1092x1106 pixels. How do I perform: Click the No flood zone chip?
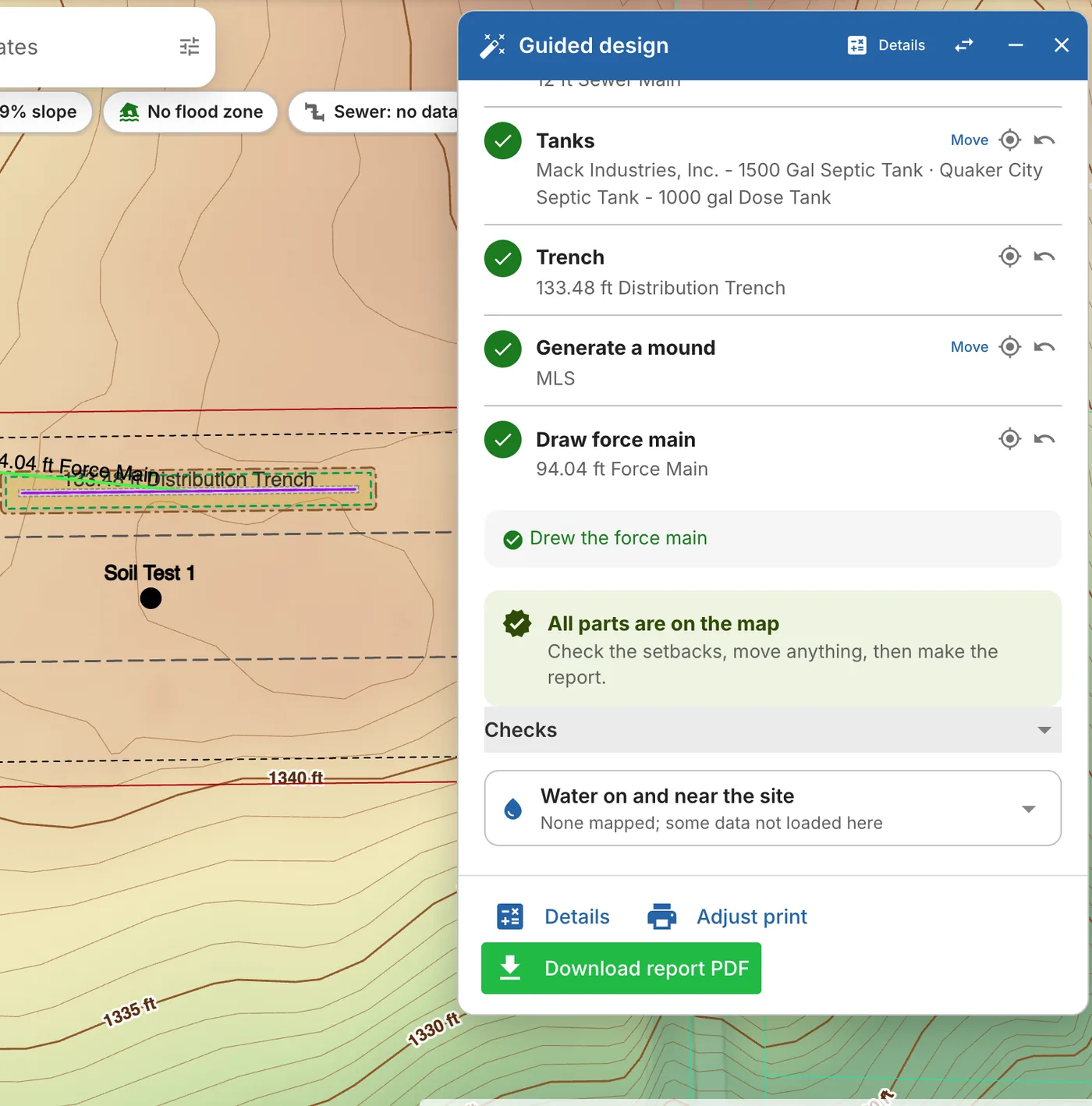pos(190,112)
